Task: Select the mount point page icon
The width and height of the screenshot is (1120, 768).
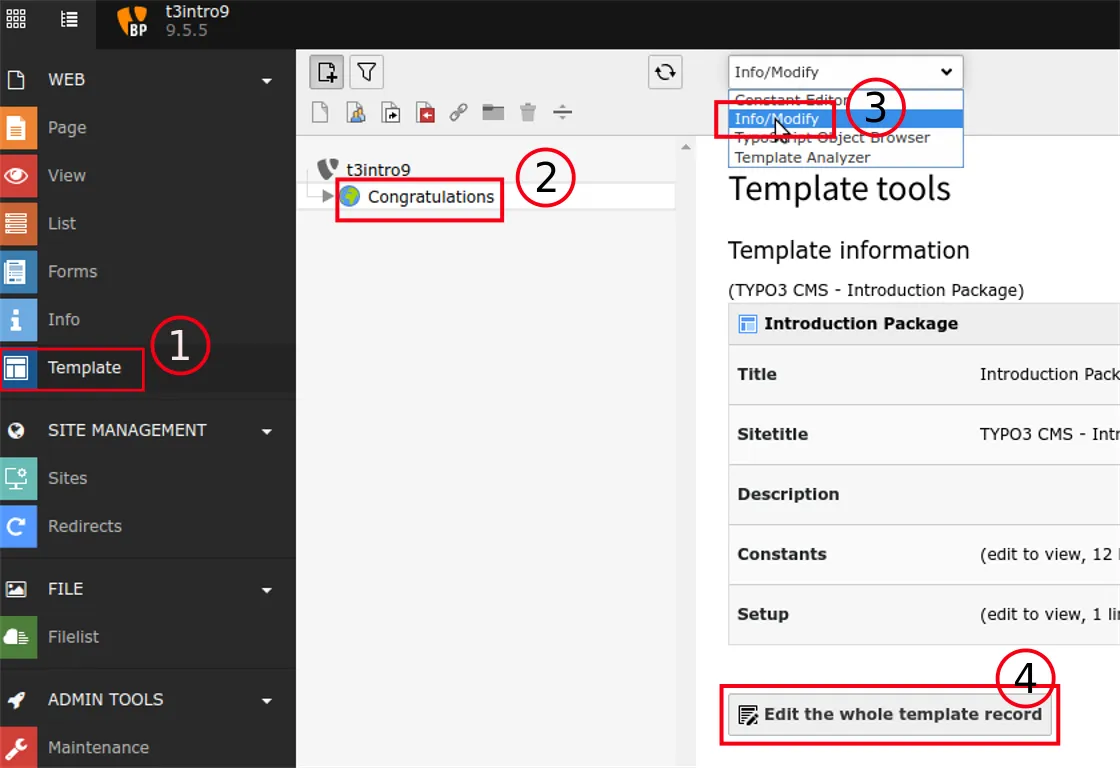Action: 426,113
